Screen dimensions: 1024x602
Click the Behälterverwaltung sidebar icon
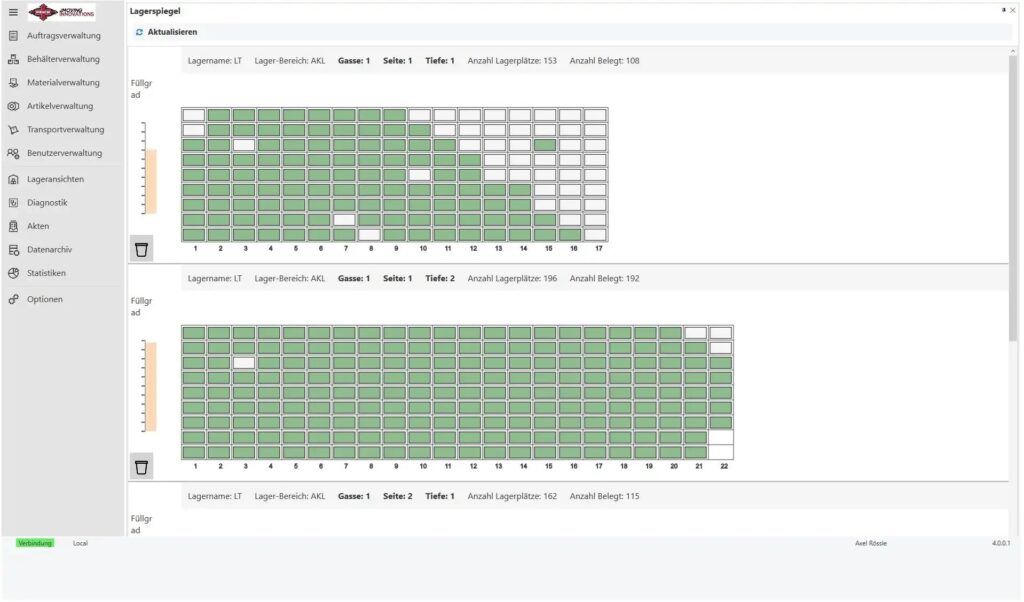click(x=13, y=59)
